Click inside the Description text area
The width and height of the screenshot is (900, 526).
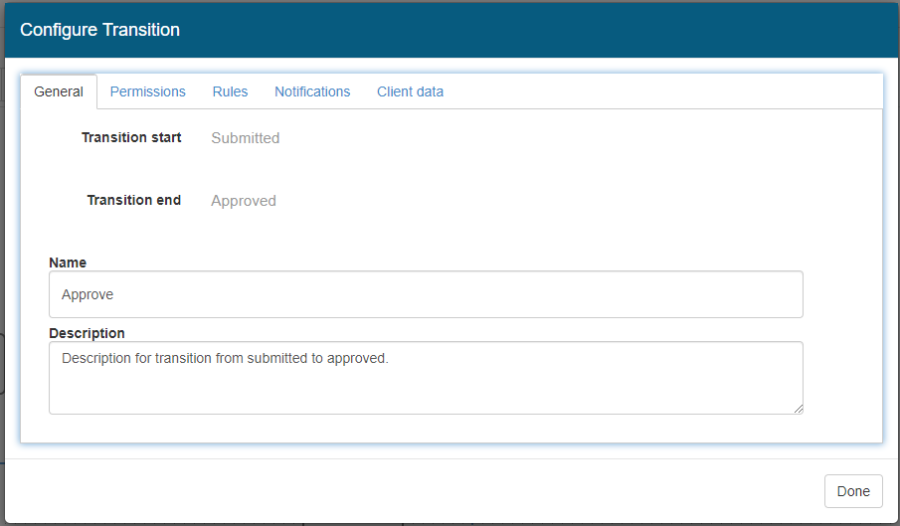pyautogui.click(x=425, y=378)
